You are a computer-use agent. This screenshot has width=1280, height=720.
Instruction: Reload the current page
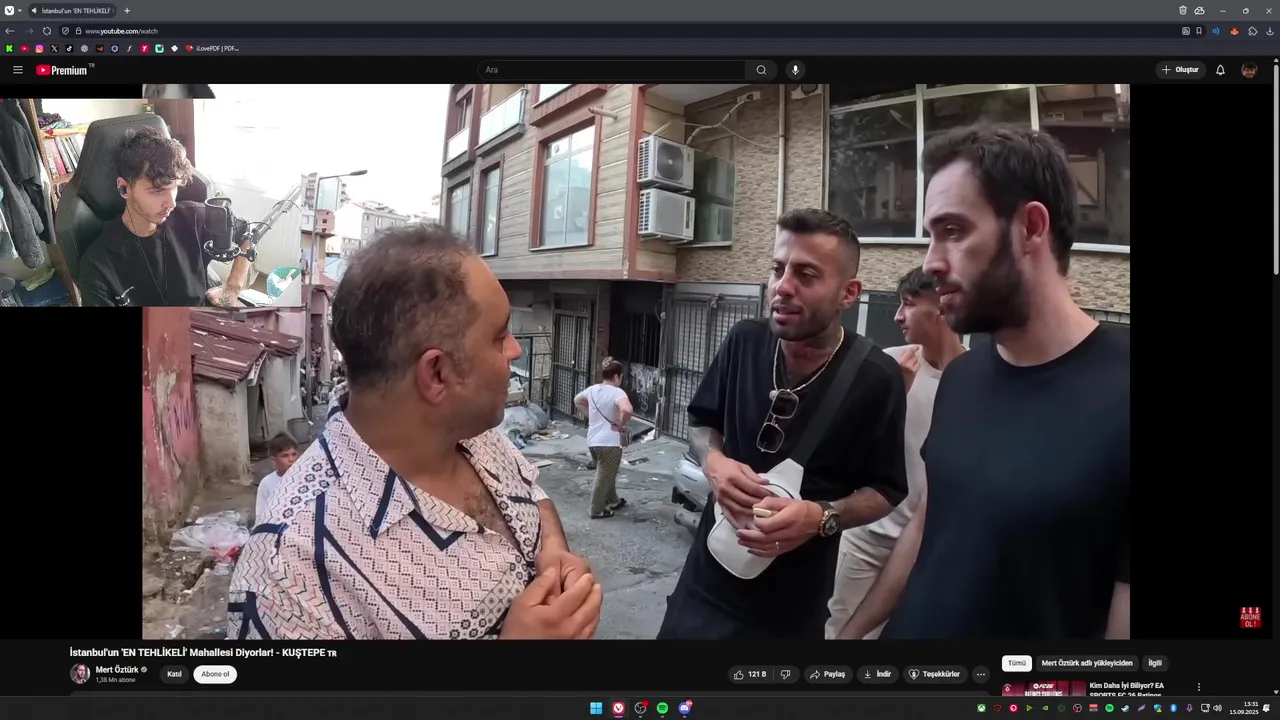[x=47, y=31]
